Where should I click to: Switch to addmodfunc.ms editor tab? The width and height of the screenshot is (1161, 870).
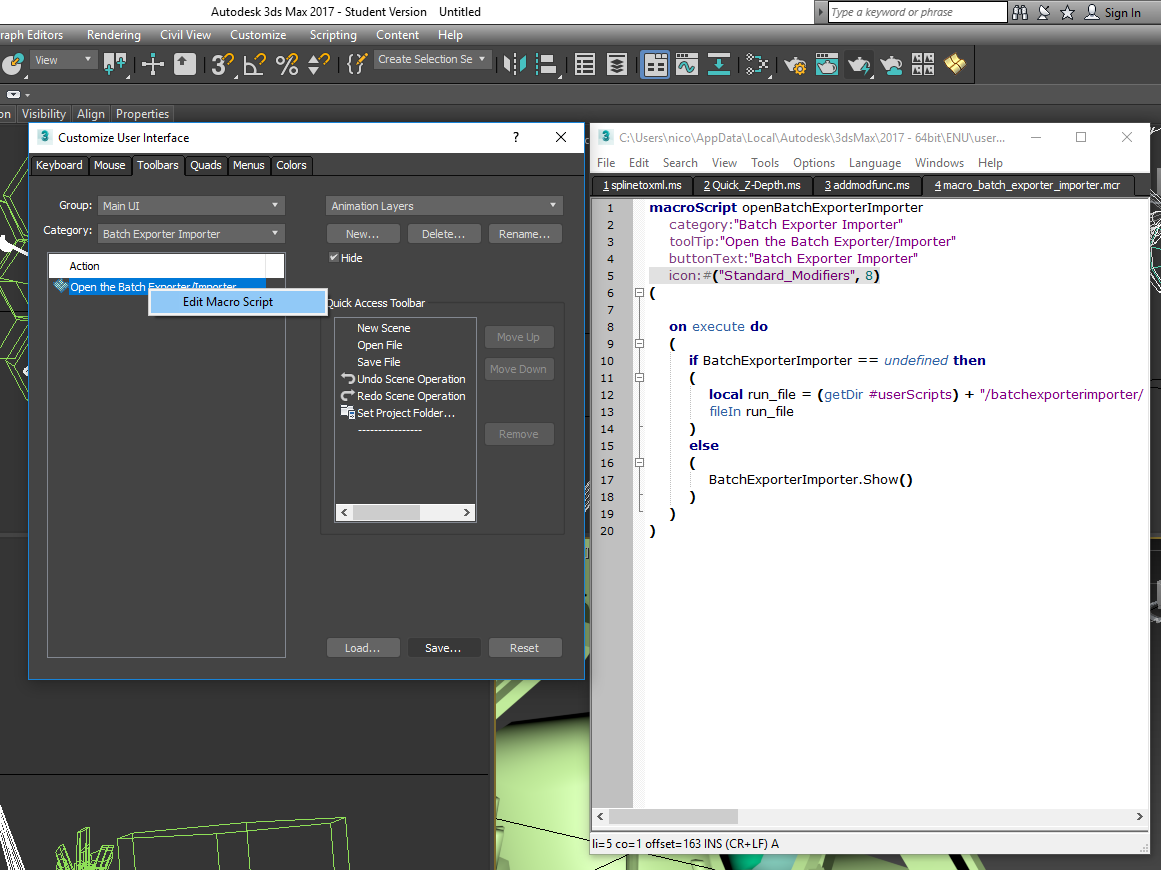(867, 185)
